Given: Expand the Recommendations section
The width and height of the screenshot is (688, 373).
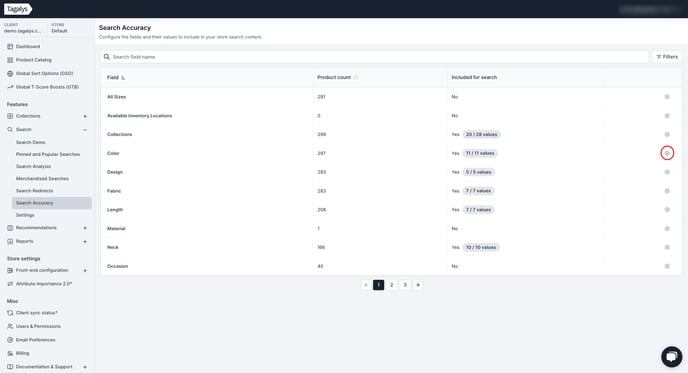Looking at the screenshot, I should pyautogui.click(x=85, y=228).
